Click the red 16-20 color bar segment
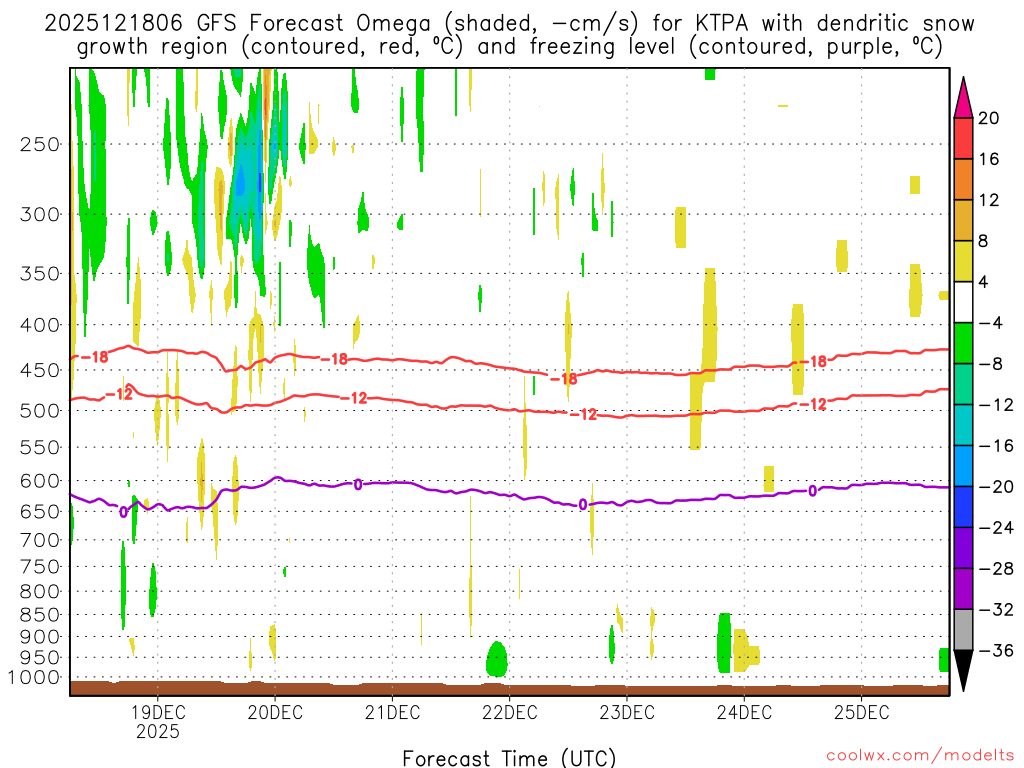Screen dimensions: 1024x768 [963, 138]
